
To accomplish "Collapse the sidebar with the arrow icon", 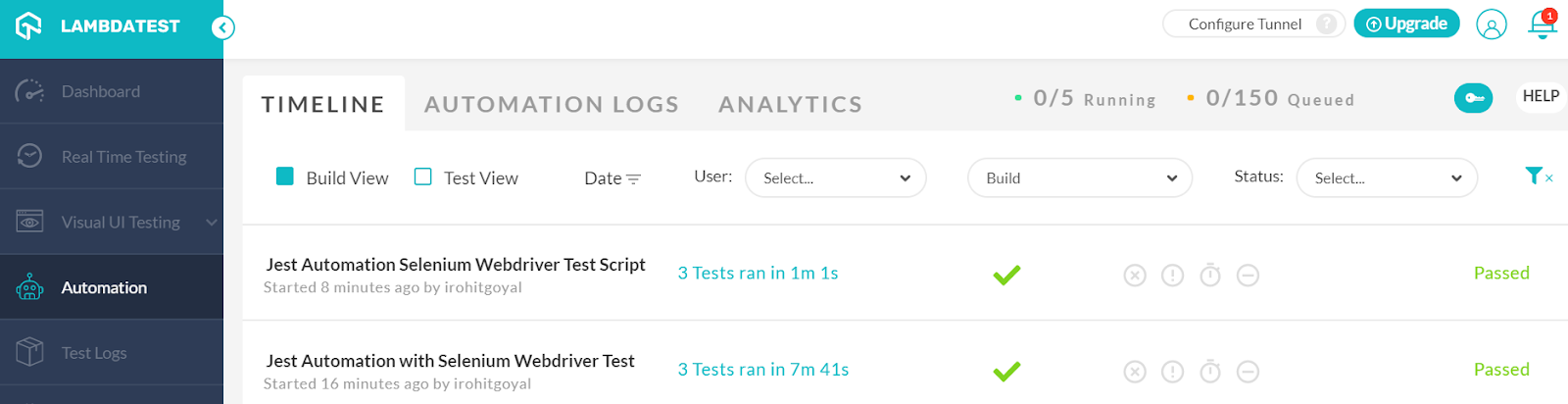I will [223, 27].
